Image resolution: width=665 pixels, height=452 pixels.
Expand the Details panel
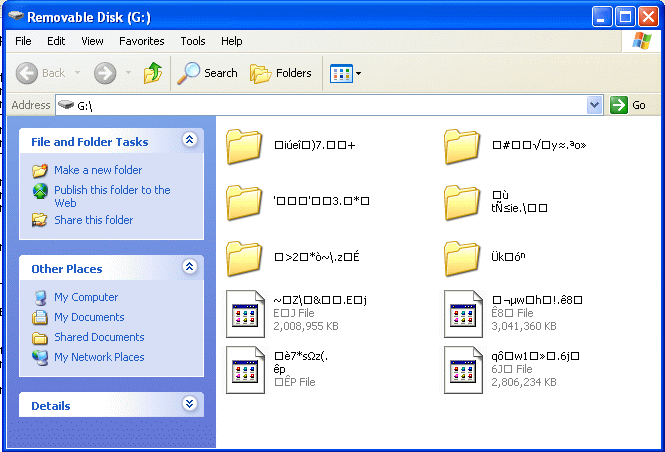pyautogui.click(x=189, y=405)
